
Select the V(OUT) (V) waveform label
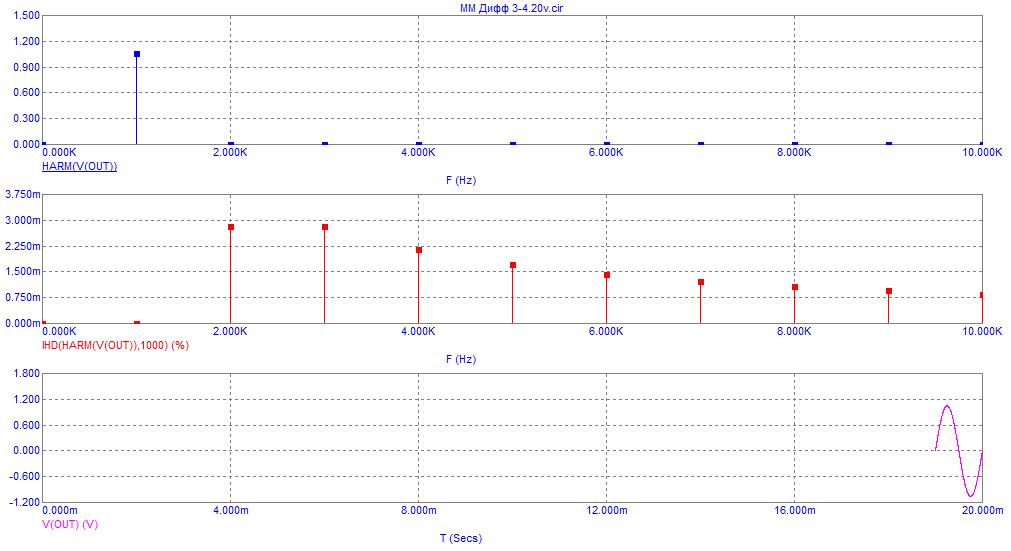coord(70,525)
